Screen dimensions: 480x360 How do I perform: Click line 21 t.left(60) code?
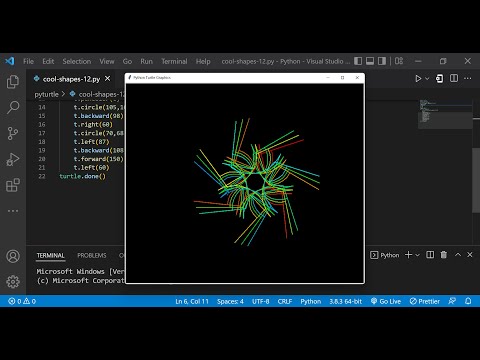tap(91, 167)
